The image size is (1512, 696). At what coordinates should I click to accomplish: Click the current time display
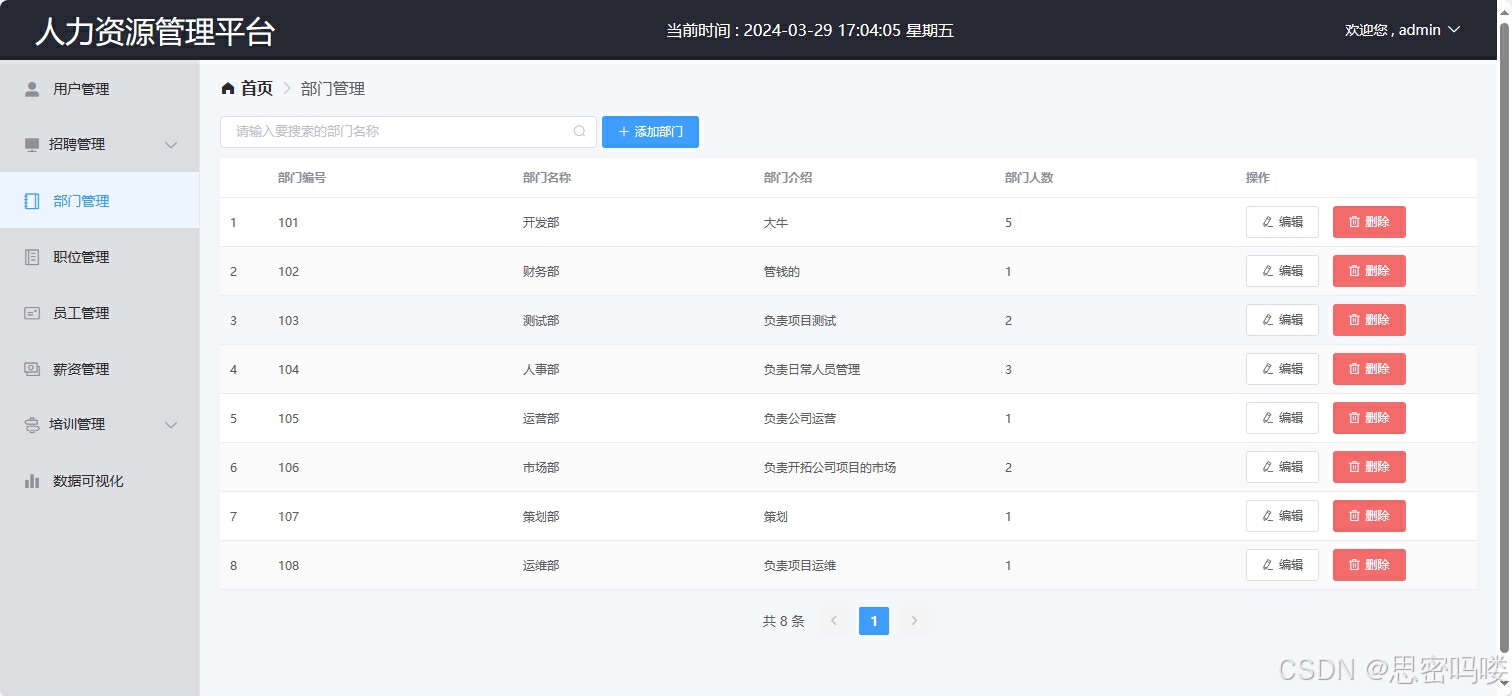(810, 31)
